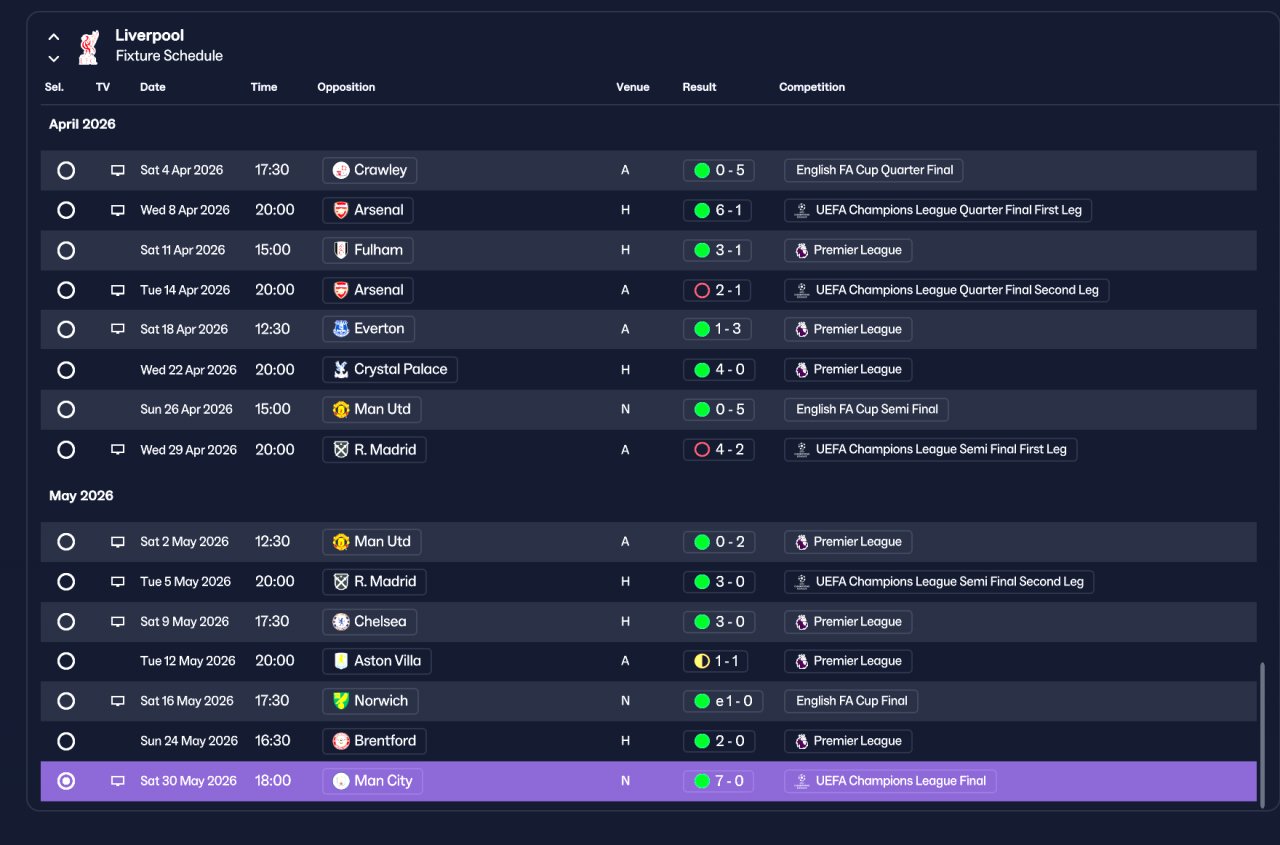Click the Crystal Palace badge icon
Image resolution: width=1280 pixels, height=845 pixels.
click(341, 369)
